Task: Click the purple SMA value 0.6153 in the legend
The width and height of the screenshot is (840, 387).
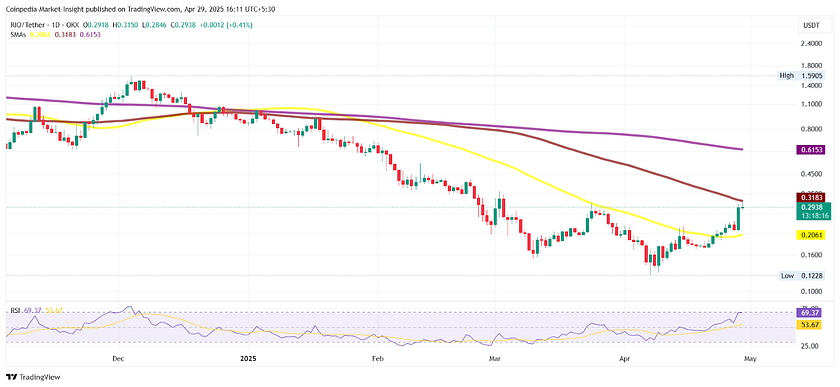Action: tap(91, 34)
